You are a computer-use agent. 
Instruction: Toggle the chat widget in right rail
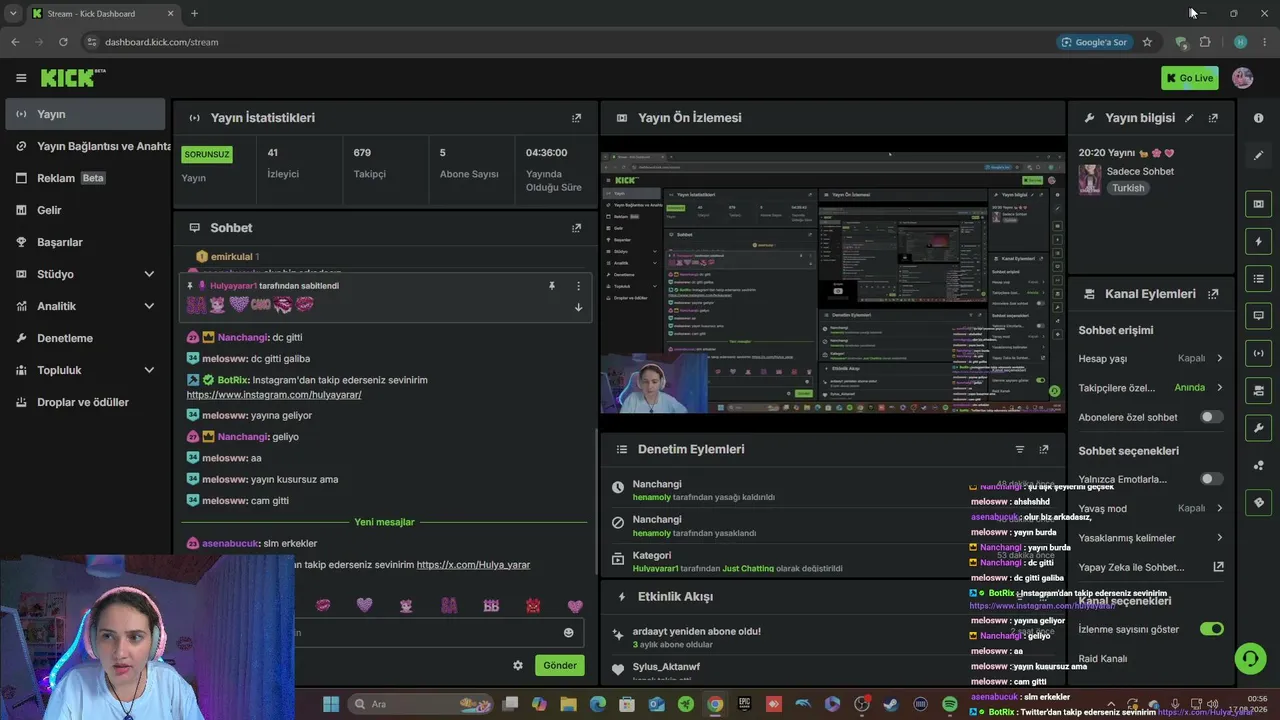click(1258, 316)
